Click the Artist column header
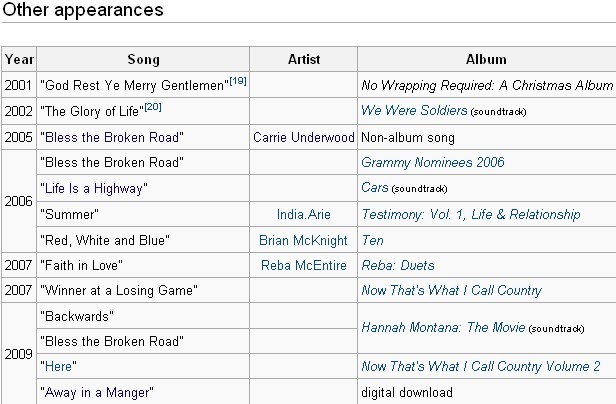Screen dimensions: 616x404 (x=304, y=59)
